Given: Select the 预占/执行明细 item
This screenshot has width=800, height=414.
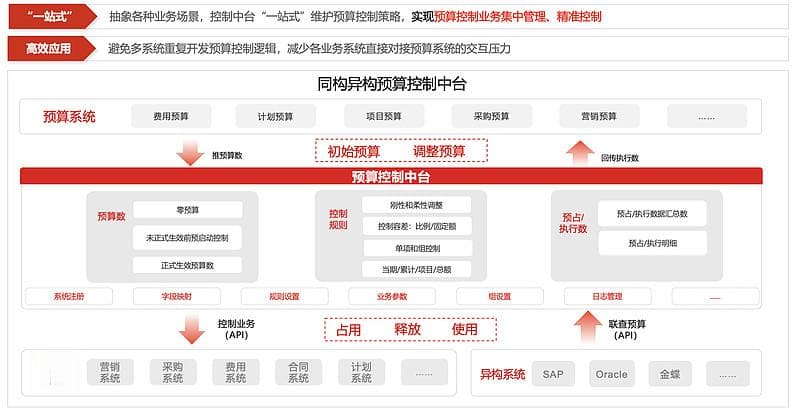Looking at the screenshot, I should pos(653,243).
